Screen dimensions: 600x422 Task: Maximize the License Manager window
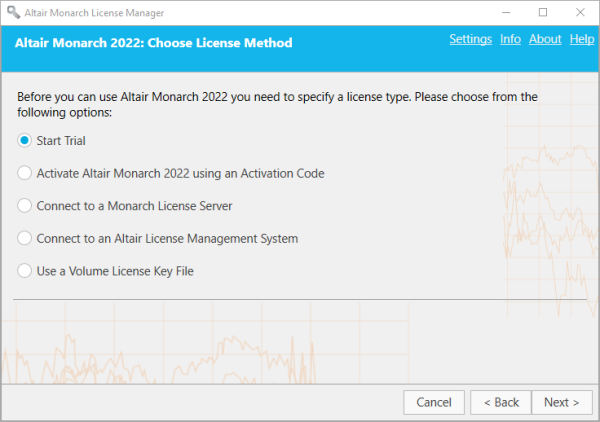543,12
